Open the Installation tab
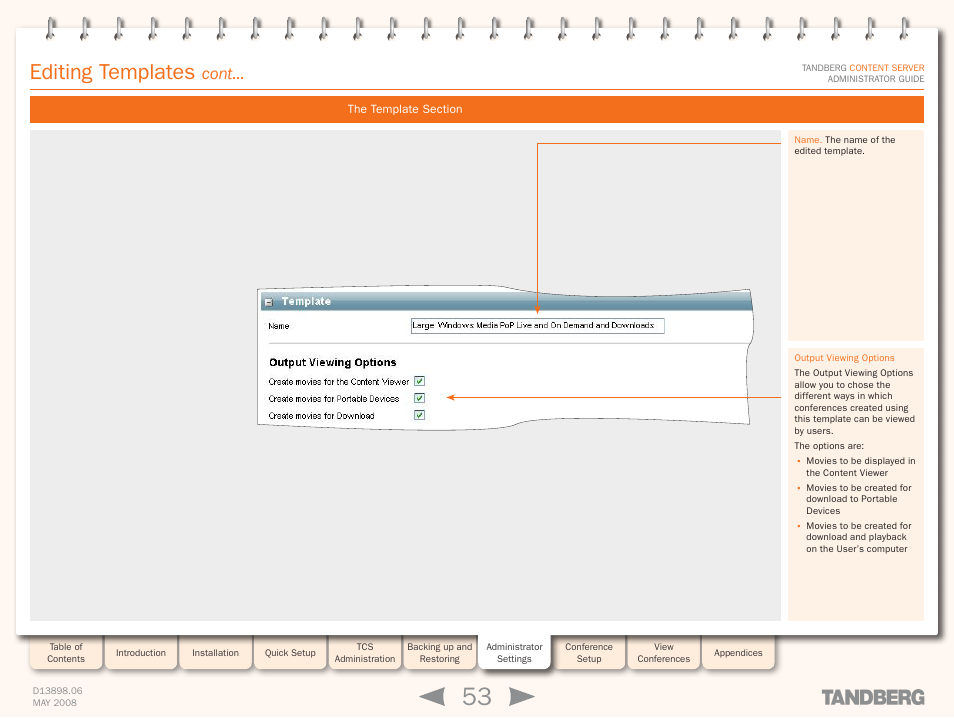 tap(215, 652)
